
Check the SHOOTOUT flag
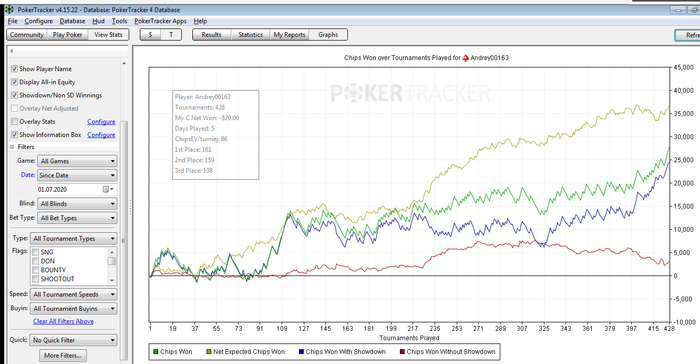tap(36, 279)
